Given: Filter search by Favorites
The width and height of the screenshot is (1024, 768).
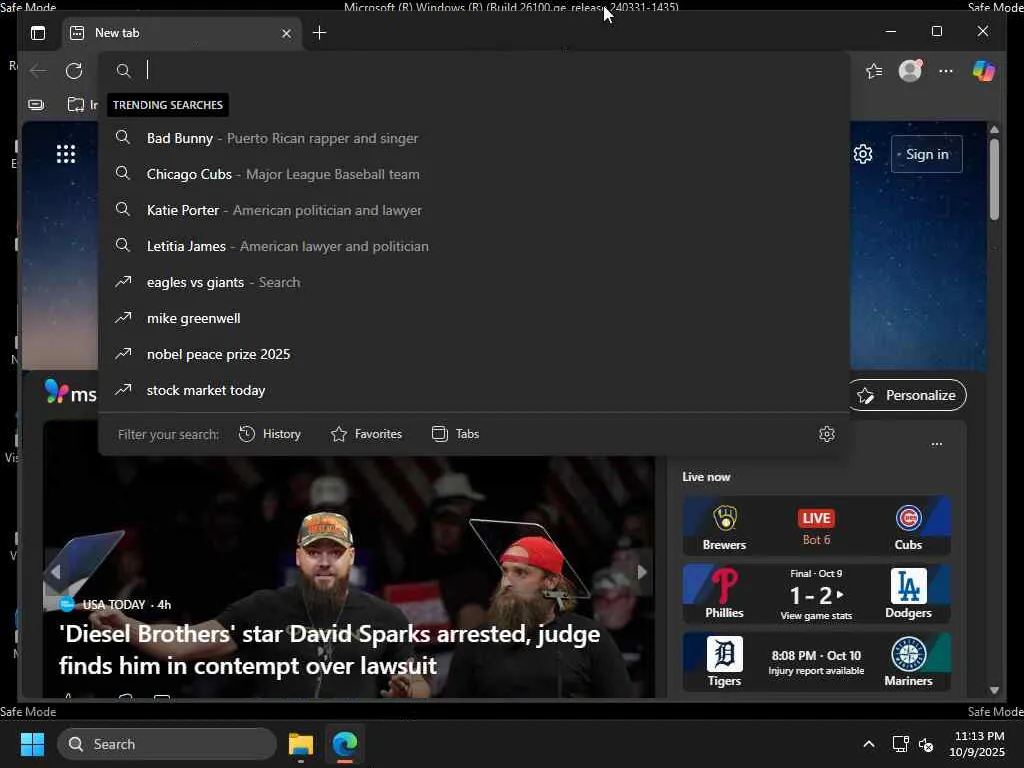Looking at the screenshot, I should [366, 434].
